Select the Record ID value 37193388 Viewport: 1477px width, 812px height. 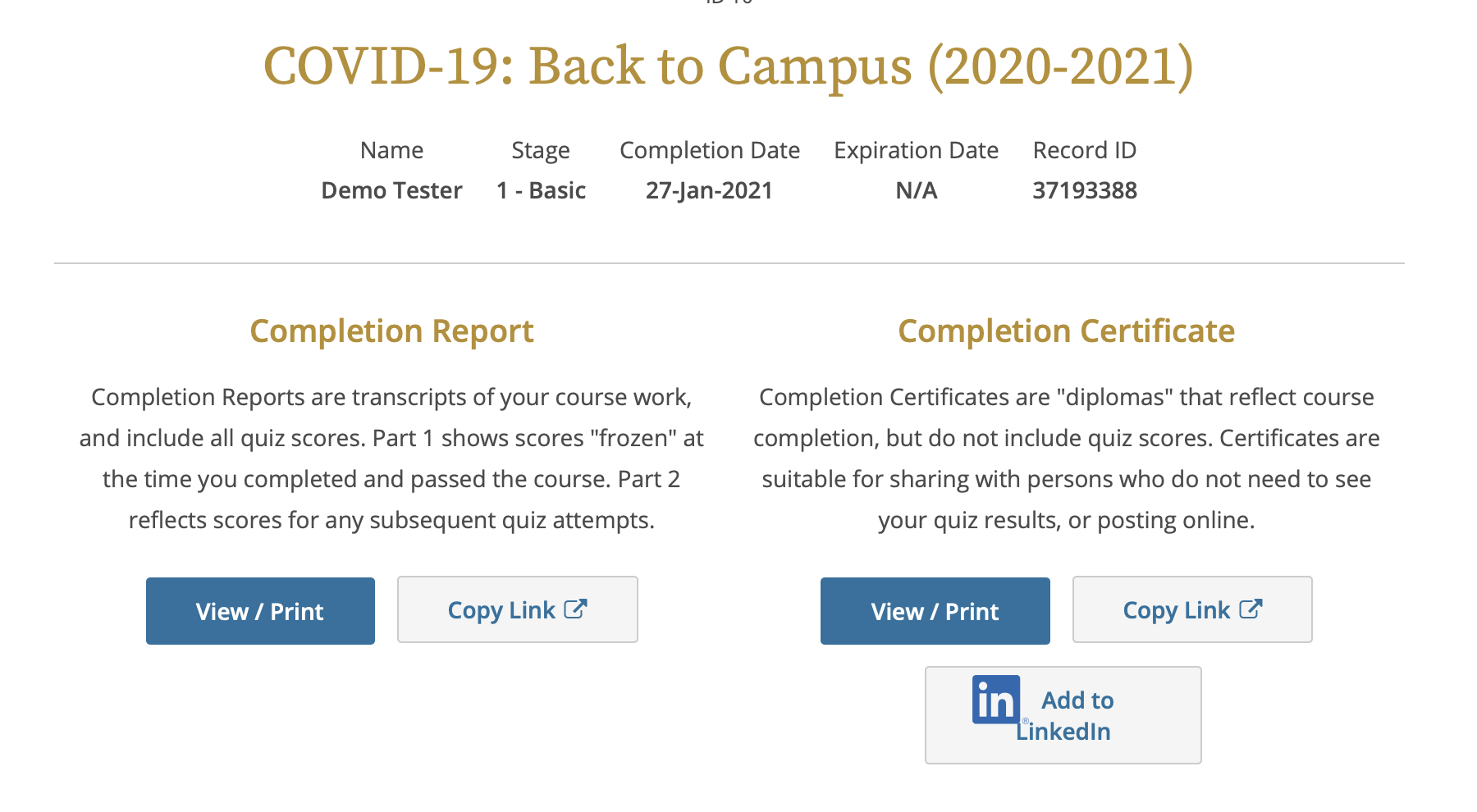1084,189
